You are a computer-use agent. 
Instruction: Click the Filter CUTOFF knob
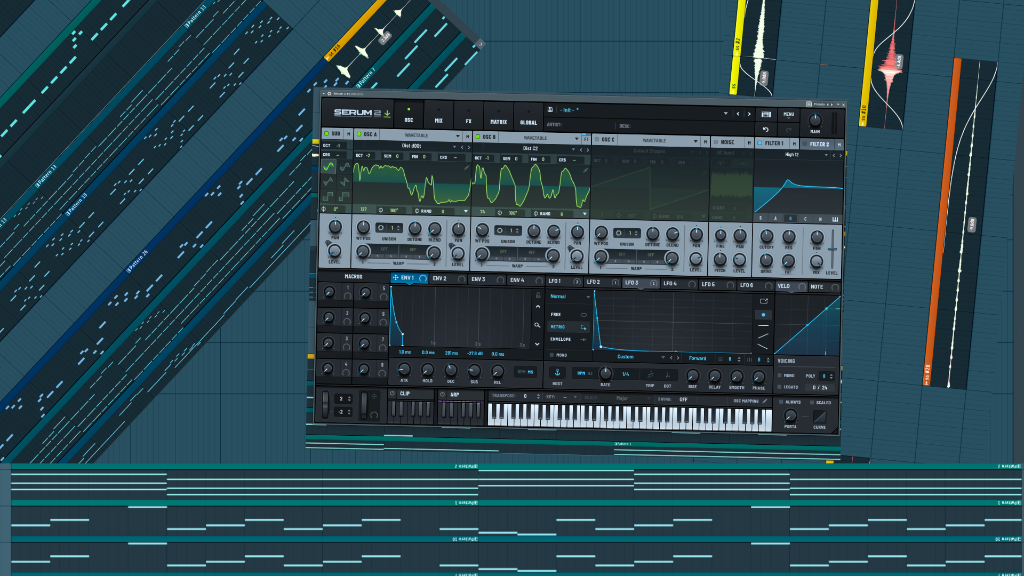pos(767,236)
